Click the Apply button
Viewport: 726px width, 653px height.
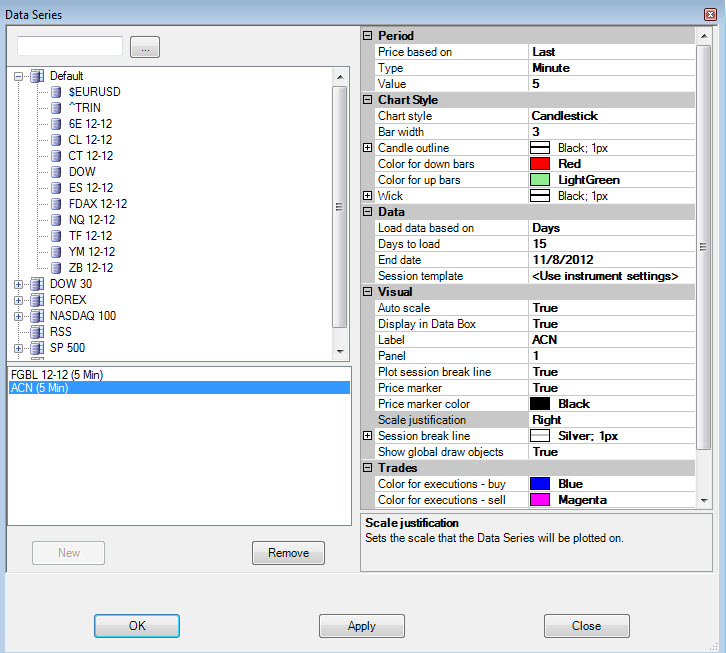[362, 626]
